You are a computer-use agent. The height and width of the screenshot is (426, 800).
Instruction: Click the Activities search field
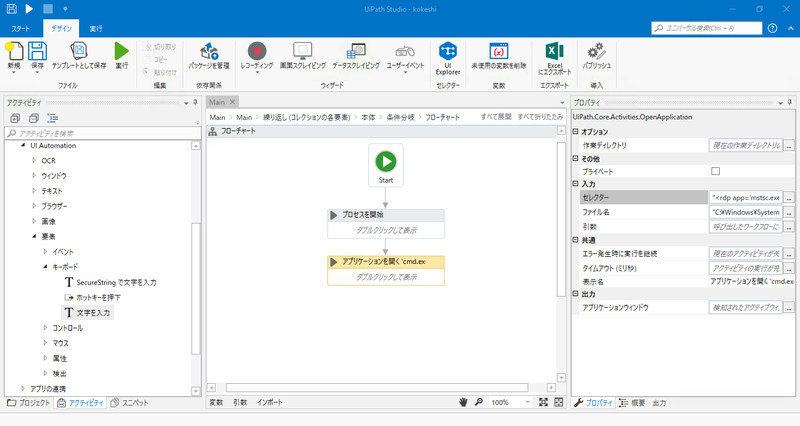(x=103, y=133)
